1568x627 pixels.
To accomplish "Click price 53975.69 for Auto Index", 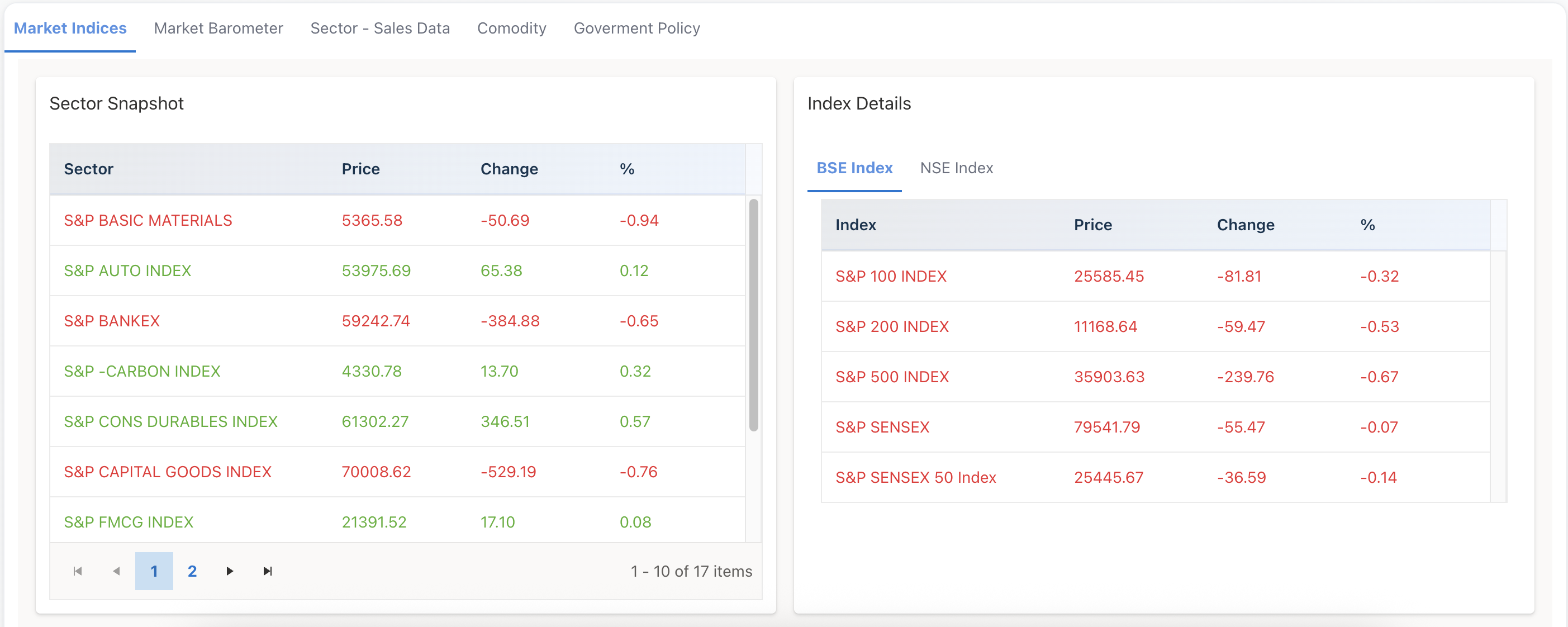I will point(376,271).
